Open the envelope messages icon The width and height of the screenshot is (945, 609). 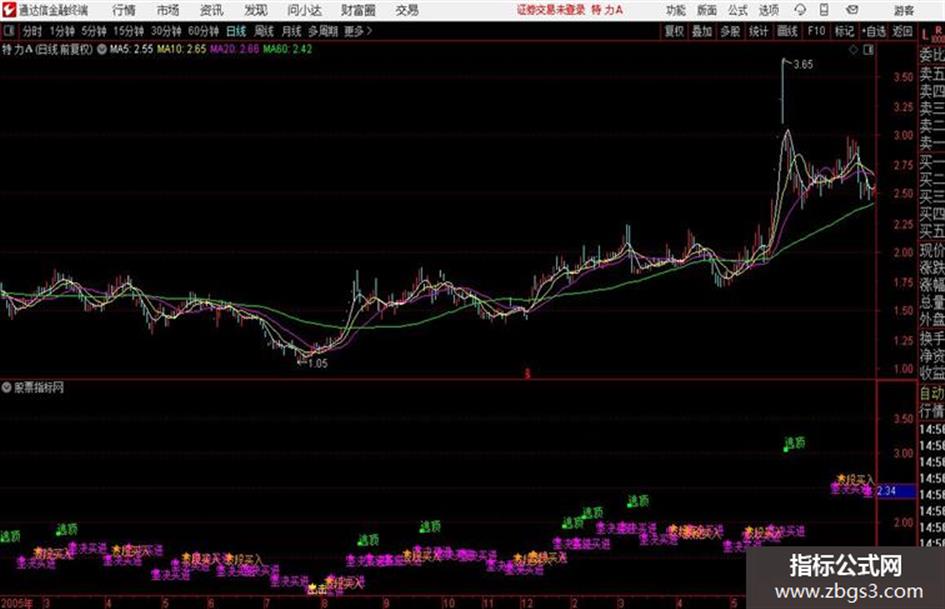[x=852, y=10]
